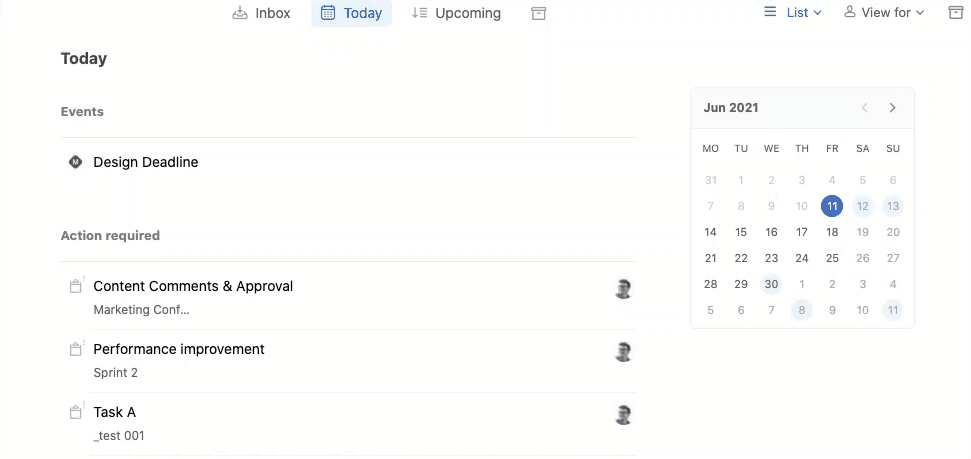Screen dimensions: 971x459
Task: Select June 21 in the calendar
Action: coord(710,258)
